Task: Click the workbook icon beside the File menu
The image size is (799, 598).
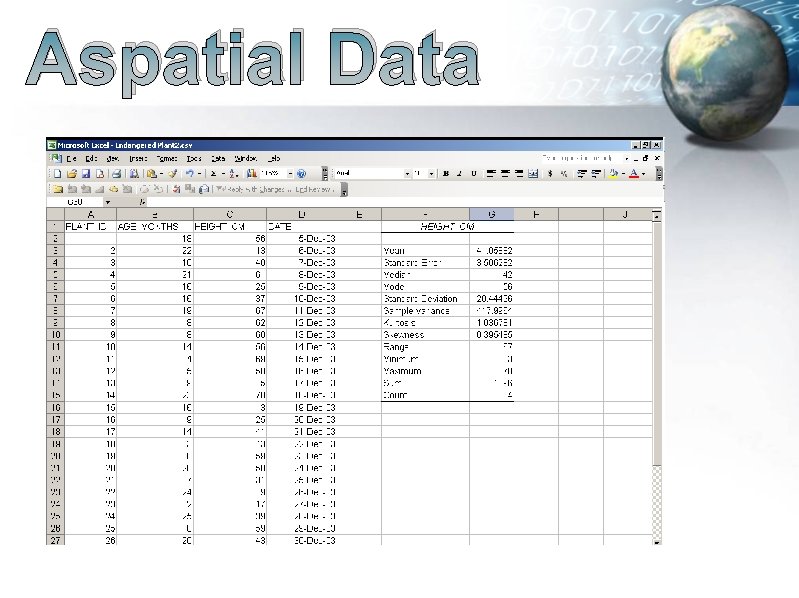Action: click(x=56, y=158)
